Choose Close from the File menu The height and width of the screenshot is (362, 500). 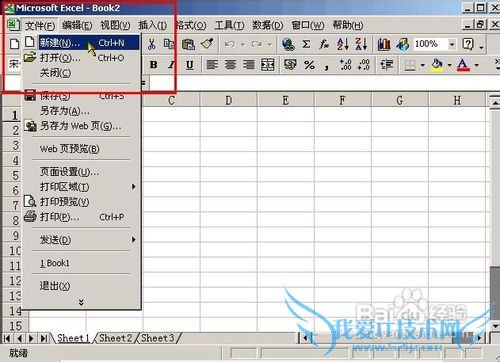[x=81, y=73]
